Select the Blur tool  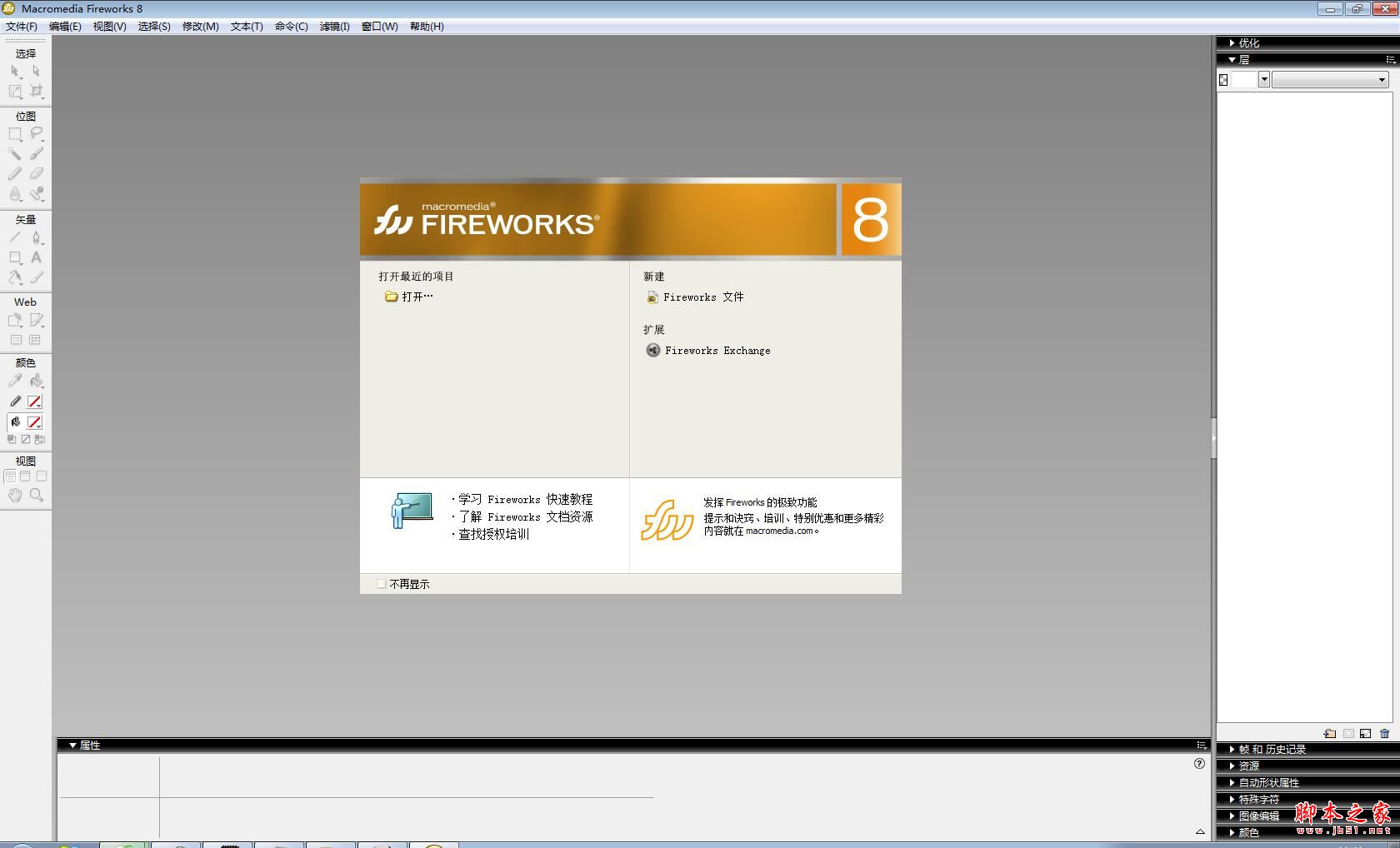(x=15, y=195)
